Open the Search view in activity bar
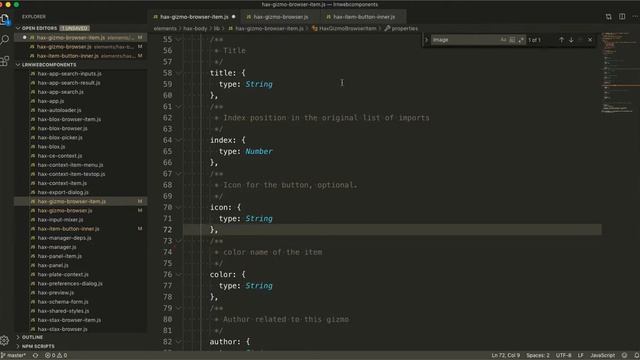Screen dimensions: 640x360 coord(5,40)
